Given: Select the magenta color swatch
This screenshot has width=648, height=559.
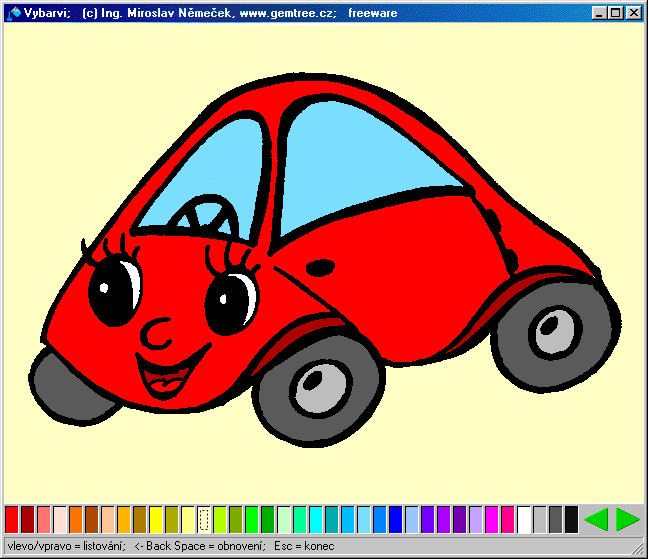Looking at the screenshot, I should click(492, 519).
